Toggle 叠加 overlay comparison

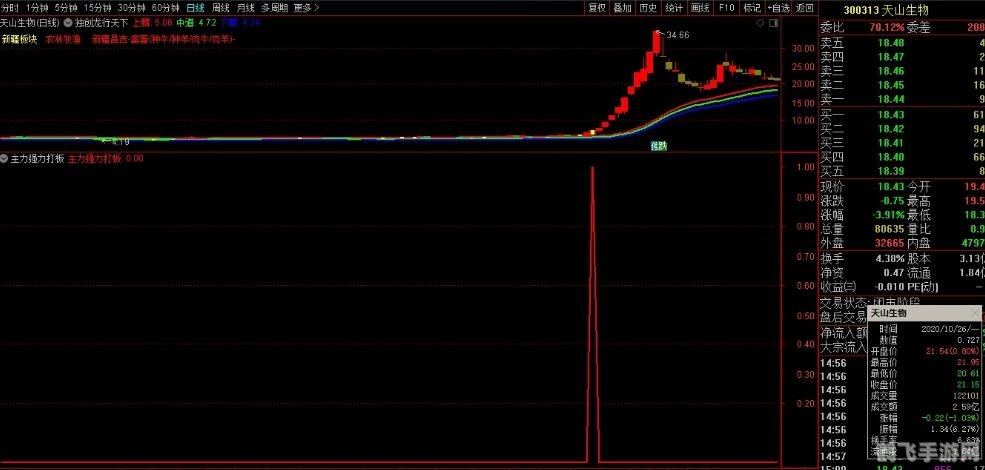tap(622, 7)
